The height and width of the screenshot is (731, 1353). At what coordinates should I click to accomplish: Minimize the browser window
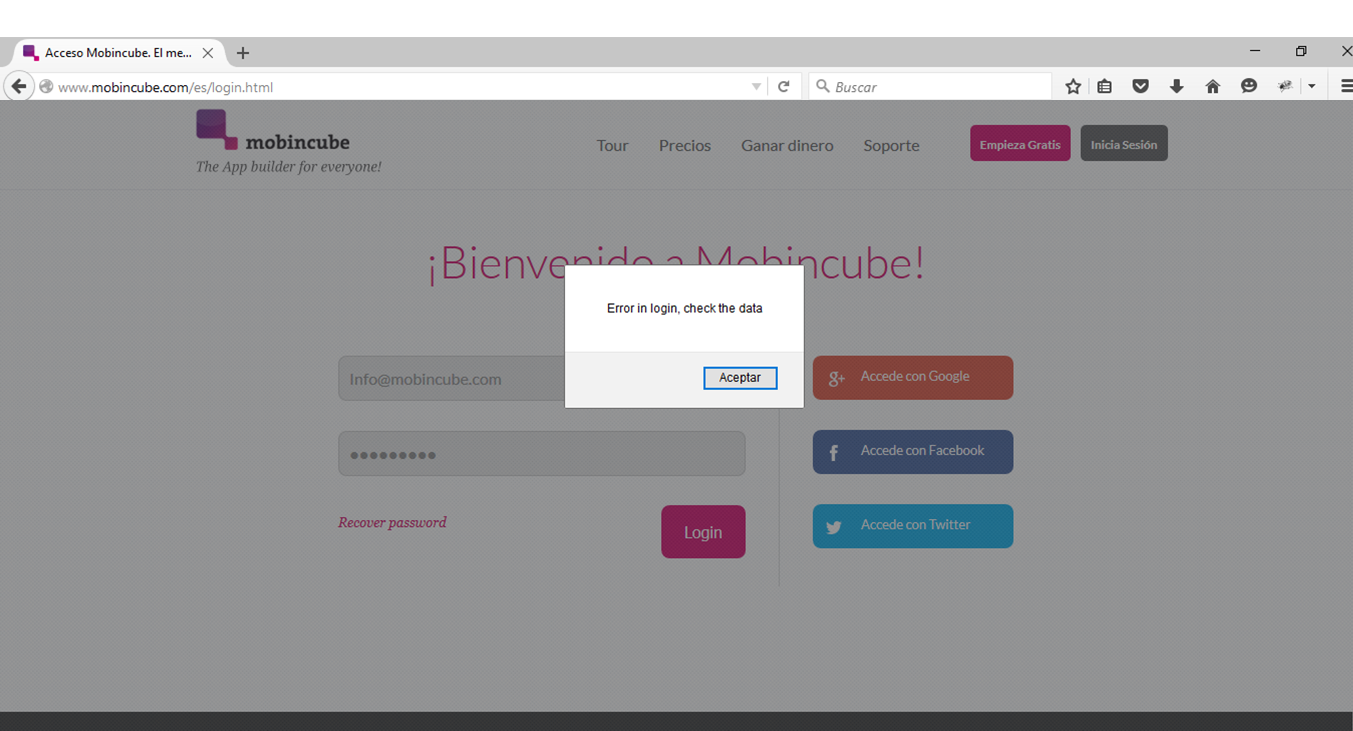click(1255, 51)
